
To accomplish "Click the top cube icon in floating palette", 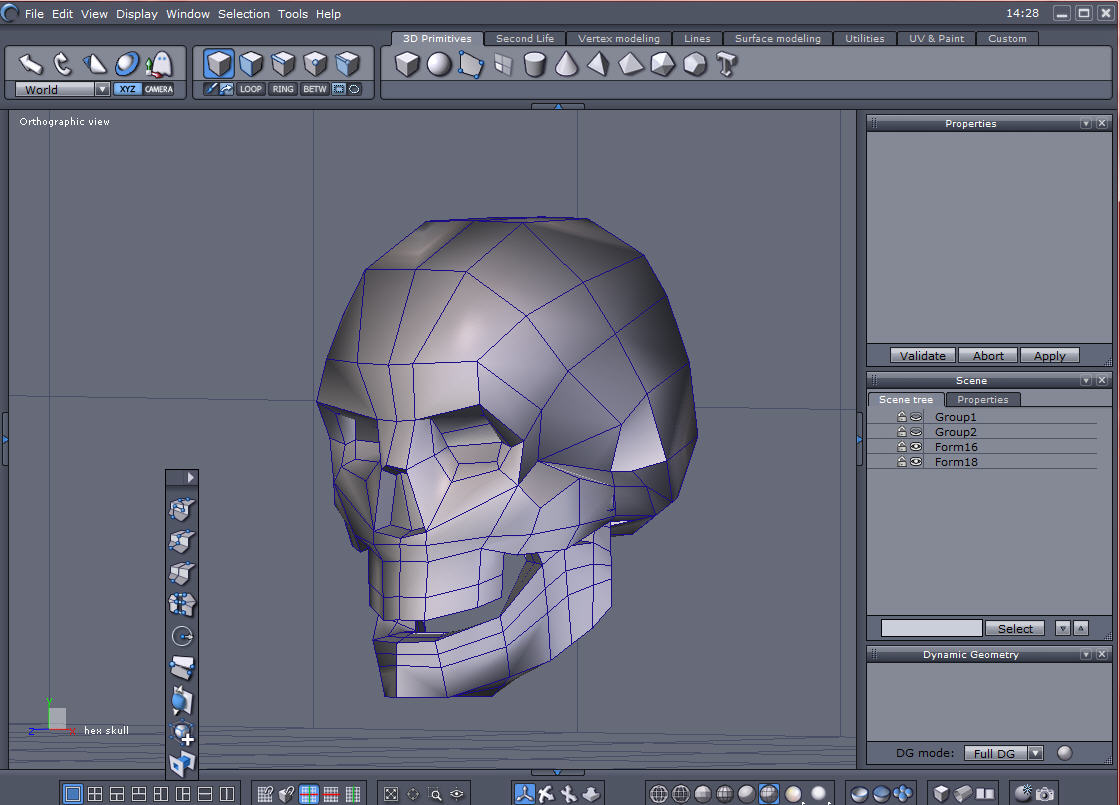I will (182, 509).
